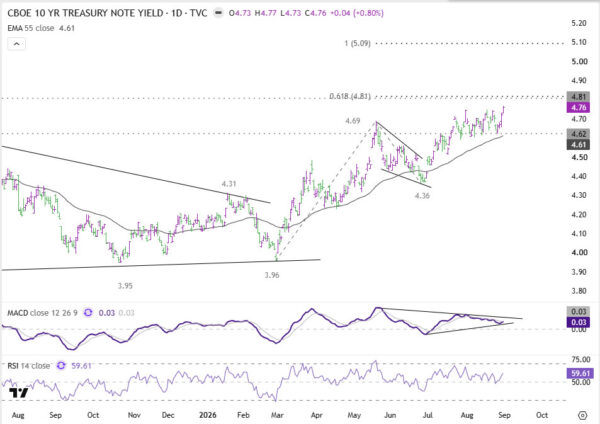600x424 pixels.
Task: Click the grey 4.81 Fibonacci price axis label
Action: click(x=578, y=97)
